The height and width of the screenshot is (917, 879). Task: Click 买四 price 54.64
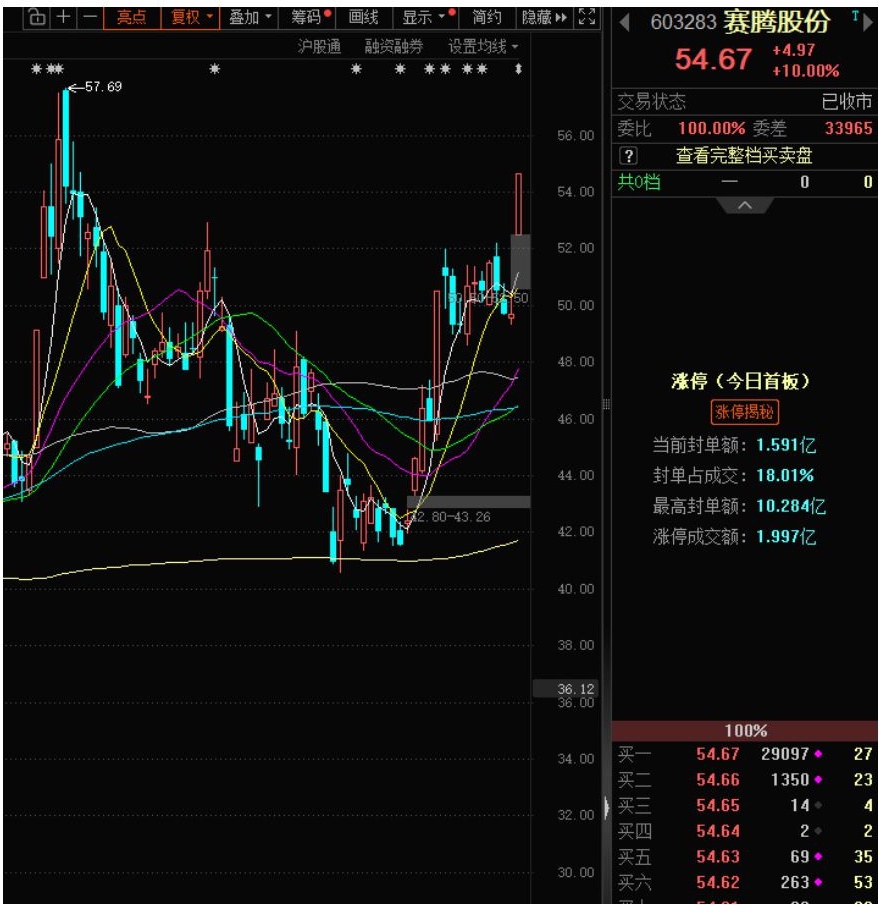click(x=718, y=831)
